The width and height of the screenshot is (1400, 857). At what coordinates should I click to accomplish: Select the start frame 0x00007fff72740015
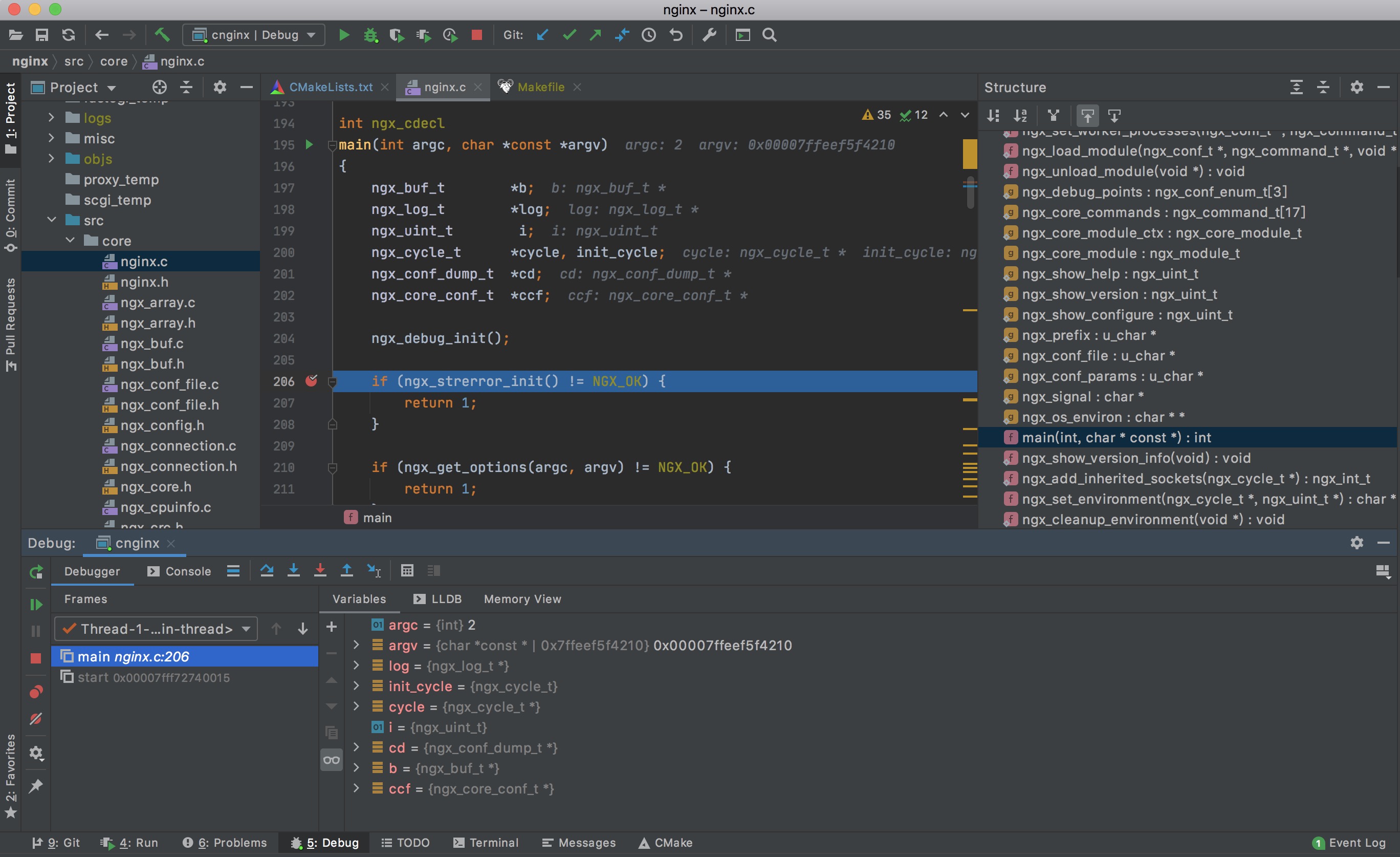tap(185, 677)
